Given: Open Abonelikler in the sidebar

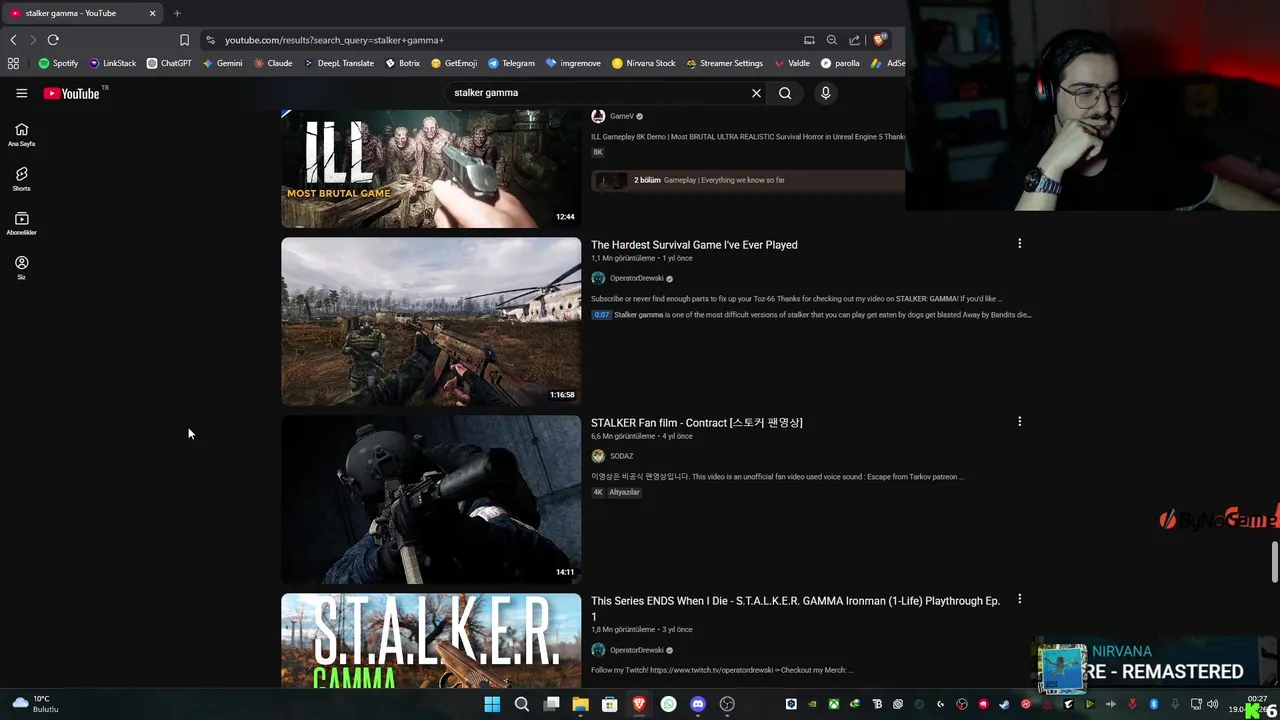Looking at the screenshot, I should 21,224.
